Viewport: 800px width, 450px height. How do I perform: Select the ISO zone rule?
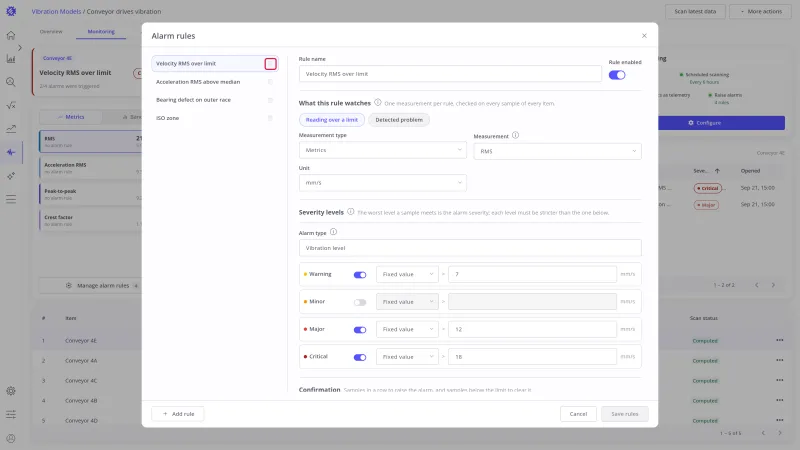215,118
